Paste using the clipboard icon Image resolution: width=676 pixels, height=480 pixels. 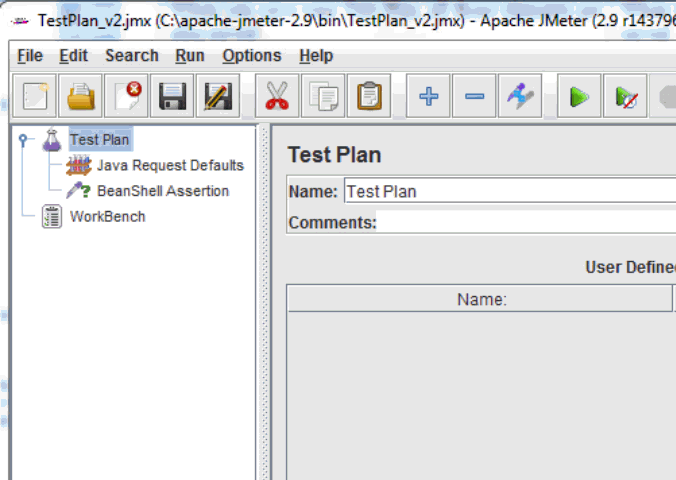pos(369,97)
